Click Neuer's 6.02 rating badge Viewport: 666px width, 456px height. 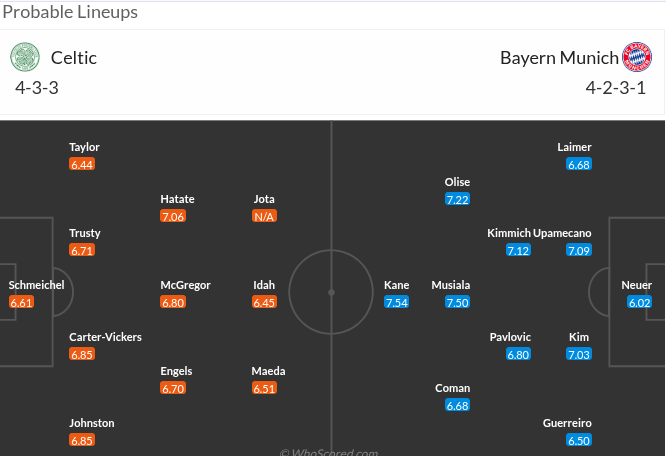639,302
